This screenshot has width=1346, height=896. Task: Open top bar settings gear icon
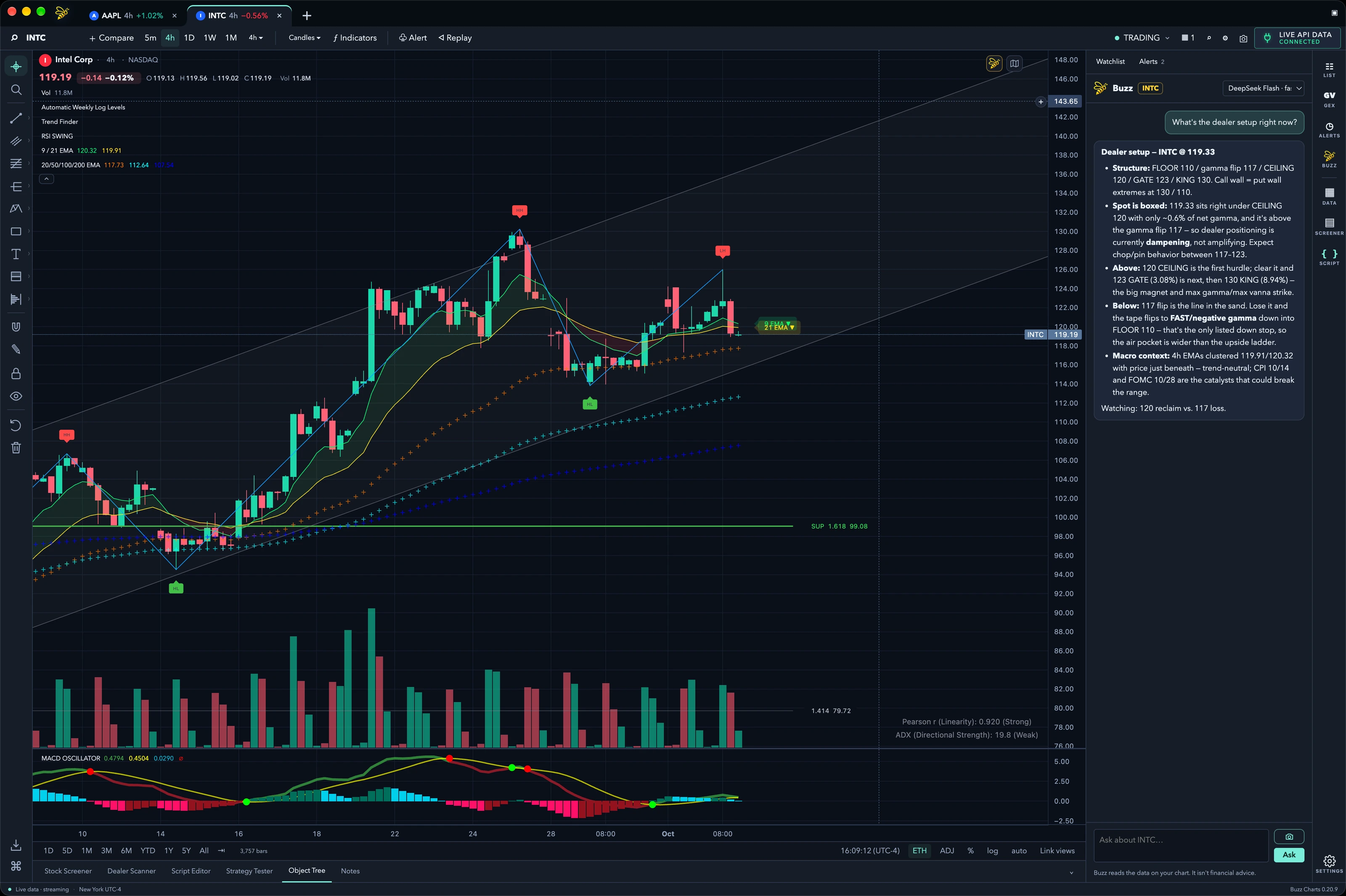pos(1225,38)
